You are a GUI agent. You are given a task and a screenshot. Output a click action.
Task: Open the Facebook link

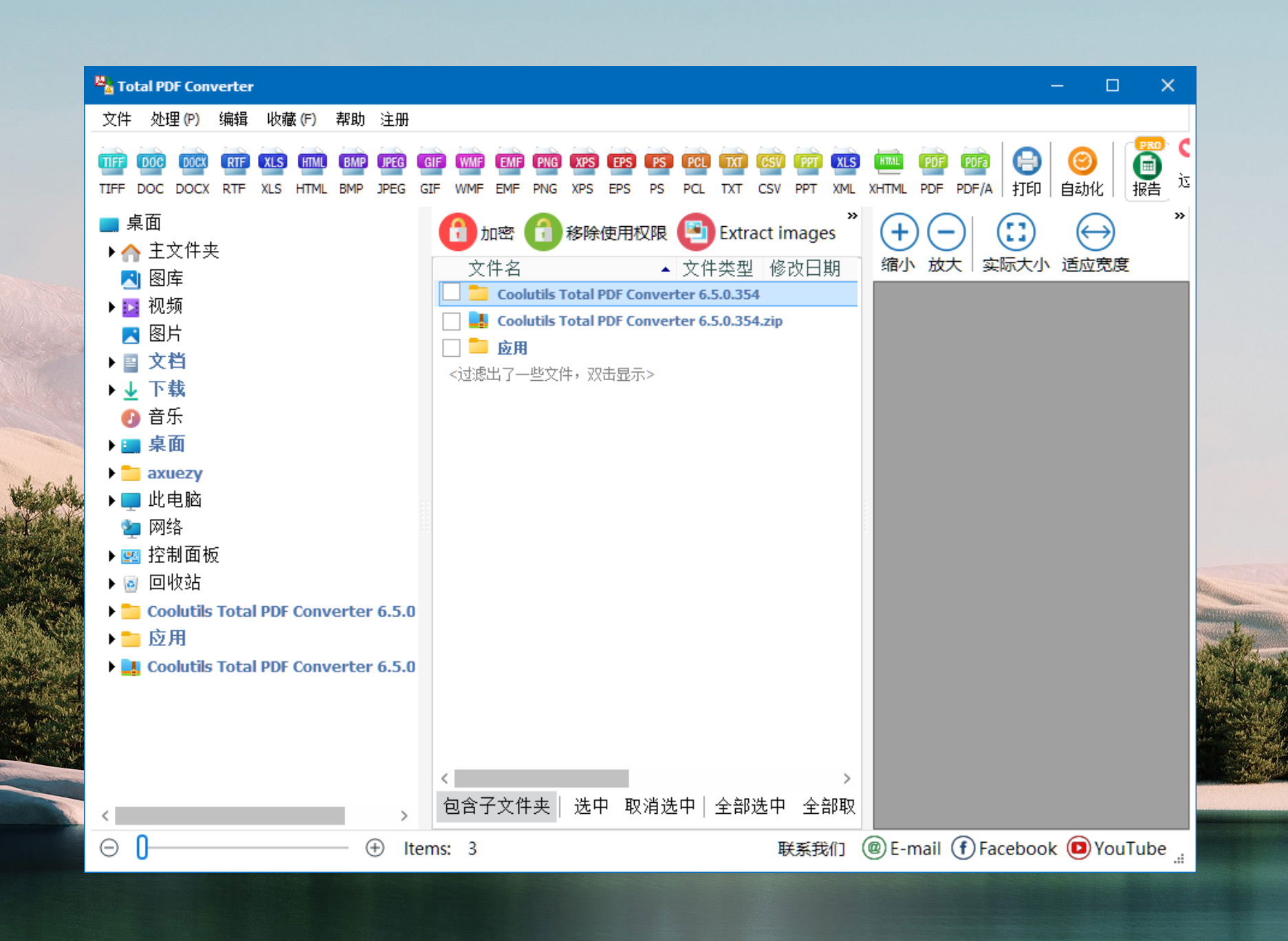1005,848
